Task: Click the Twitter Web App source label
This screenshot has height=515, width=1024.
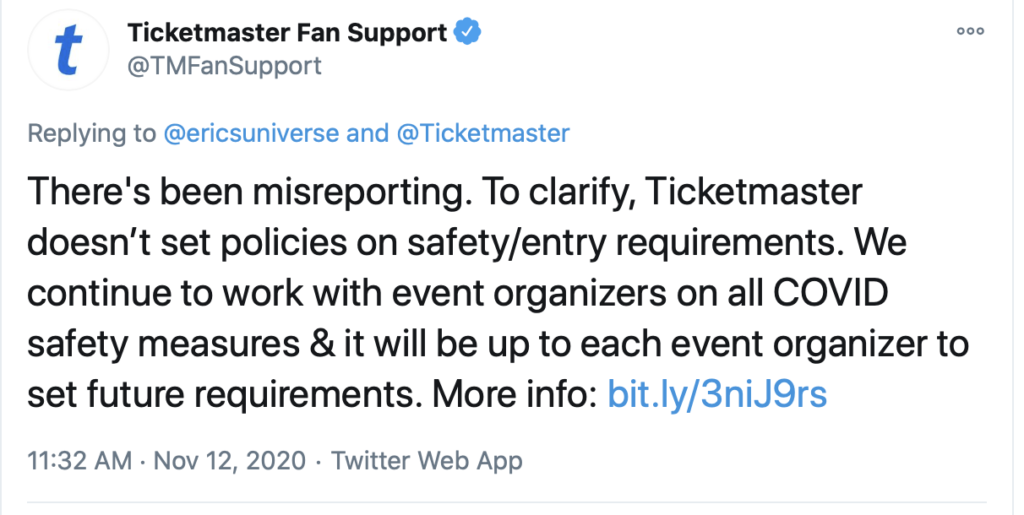Action: pyautogui.click(x=427, y=461)
